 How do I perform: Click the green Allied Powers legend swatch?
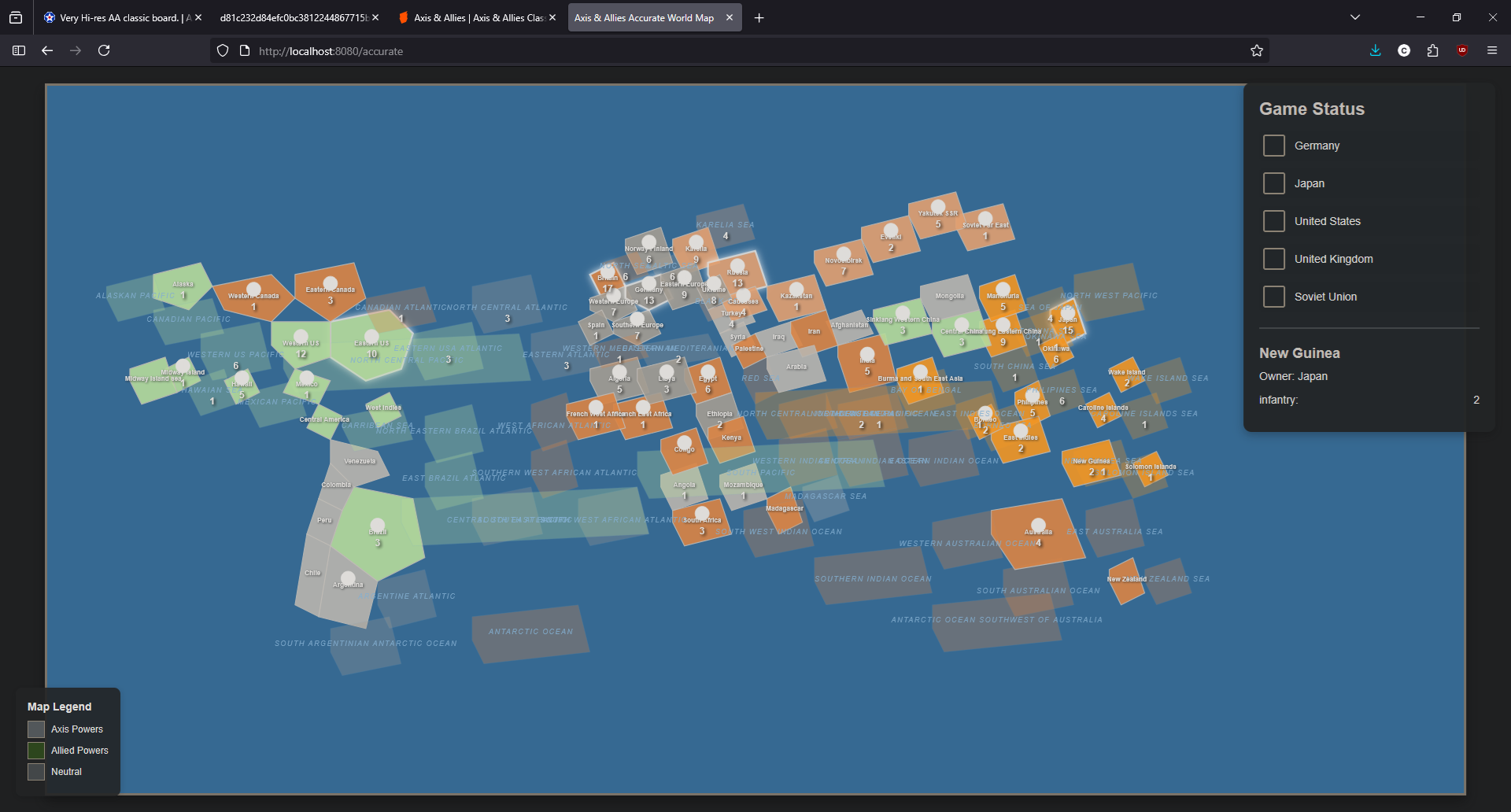click(x=35, y=750)
